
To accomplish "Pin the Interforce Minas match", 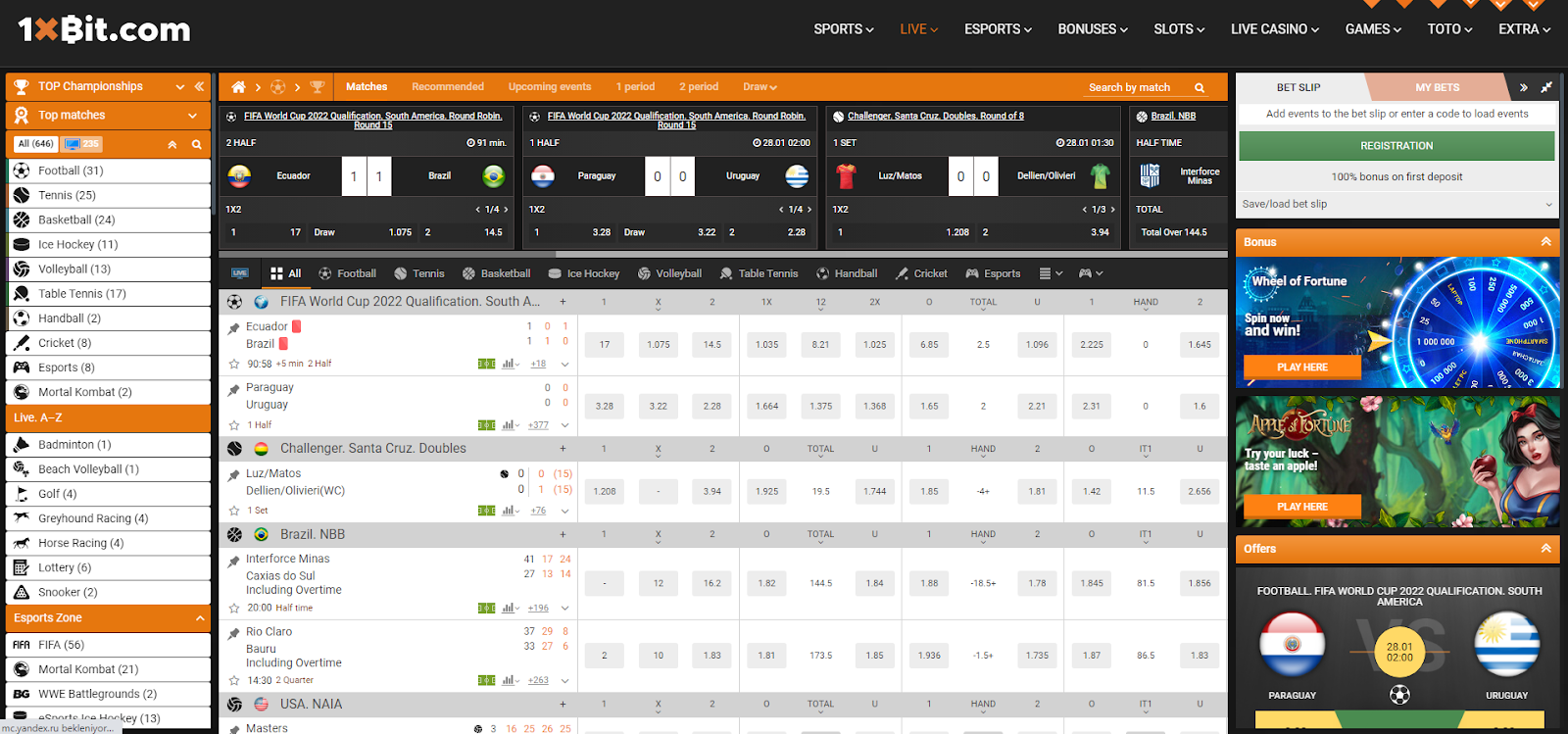I will [x=233, y=562].
